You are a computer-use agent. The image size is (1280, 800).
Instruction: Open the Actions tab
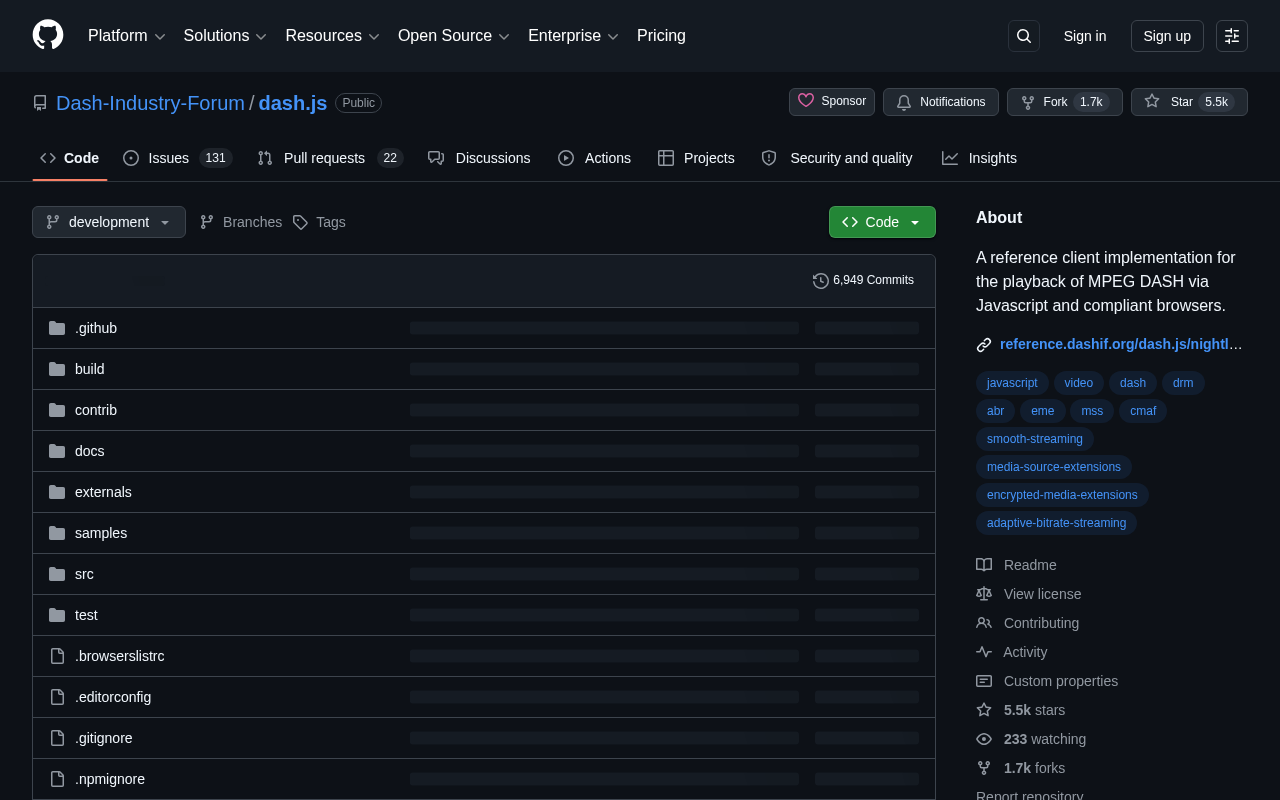tap(594, 158)
